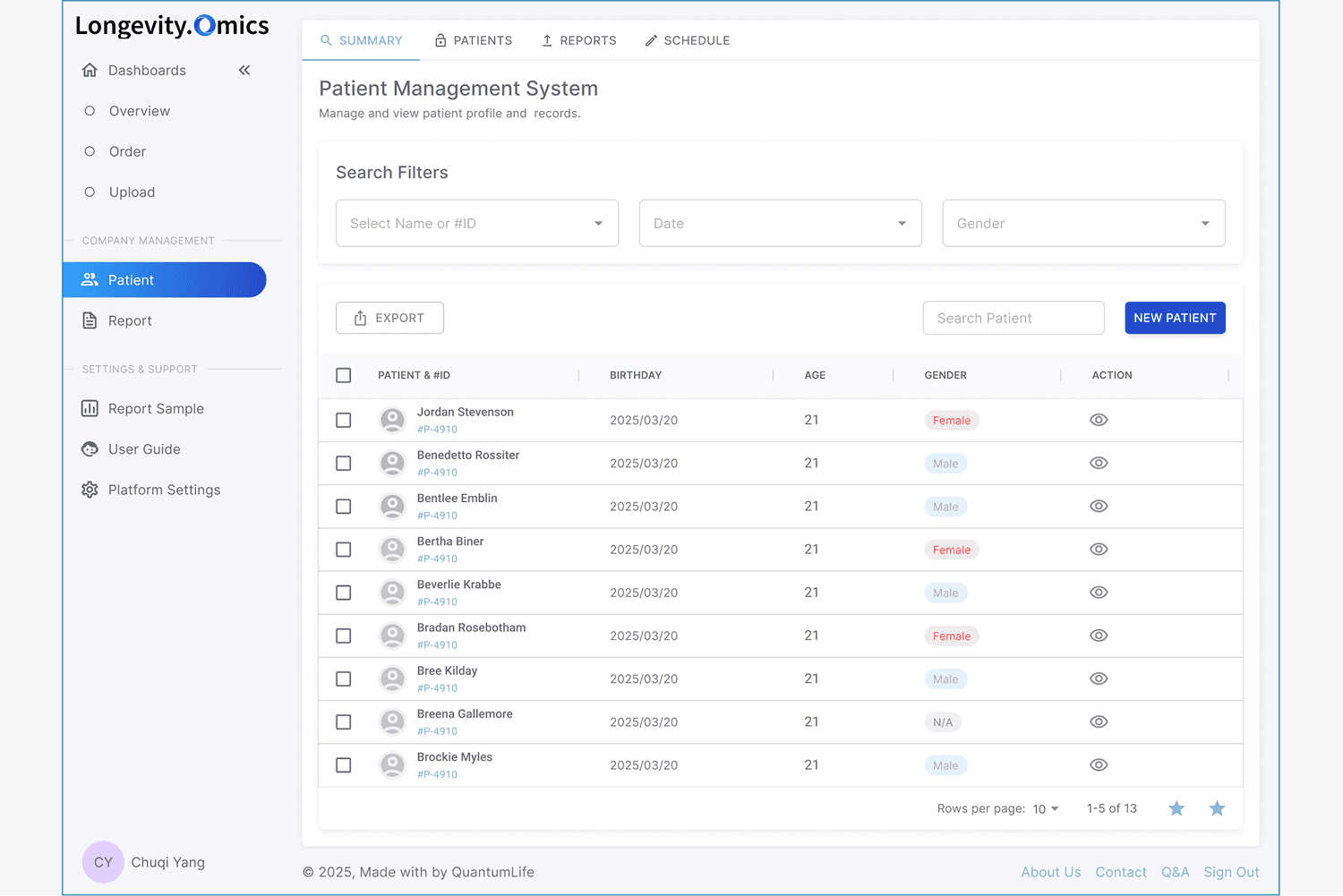This screenshot has width=1343, height=896.
Task: Check the select-all header checkbox
Action: pyautogui.click(x=343, y=375)
